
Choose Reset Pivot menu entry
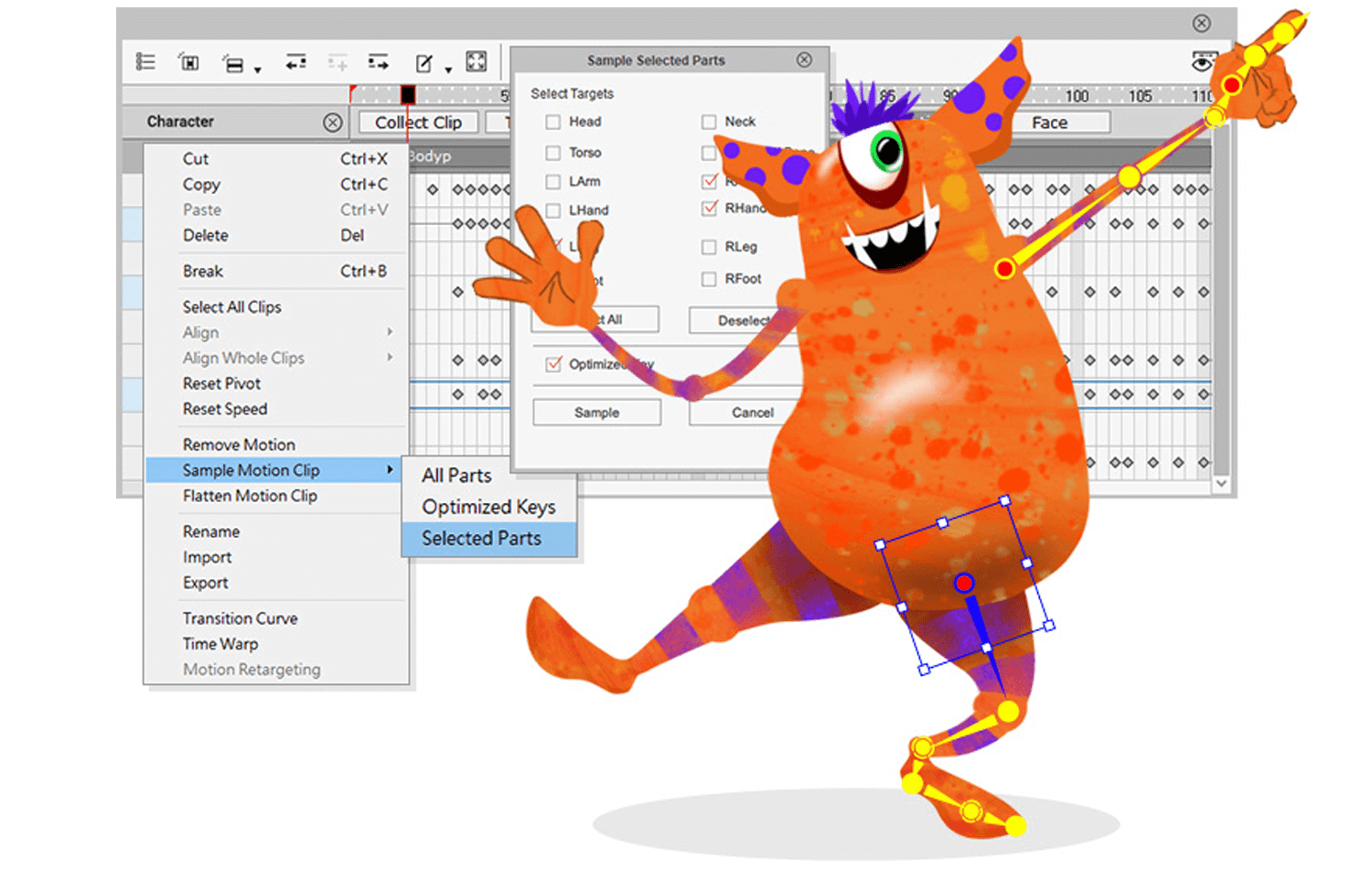276,383
